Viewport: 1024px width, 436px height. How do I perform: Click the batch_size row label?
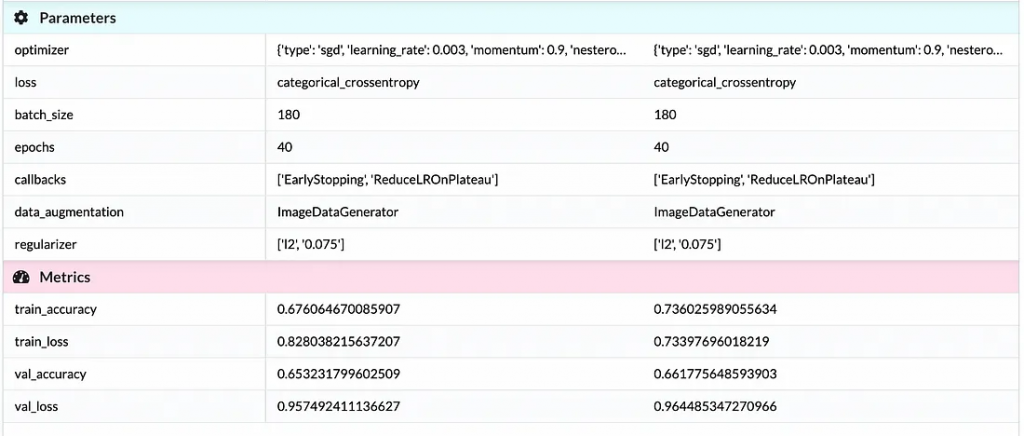point(44,115)
